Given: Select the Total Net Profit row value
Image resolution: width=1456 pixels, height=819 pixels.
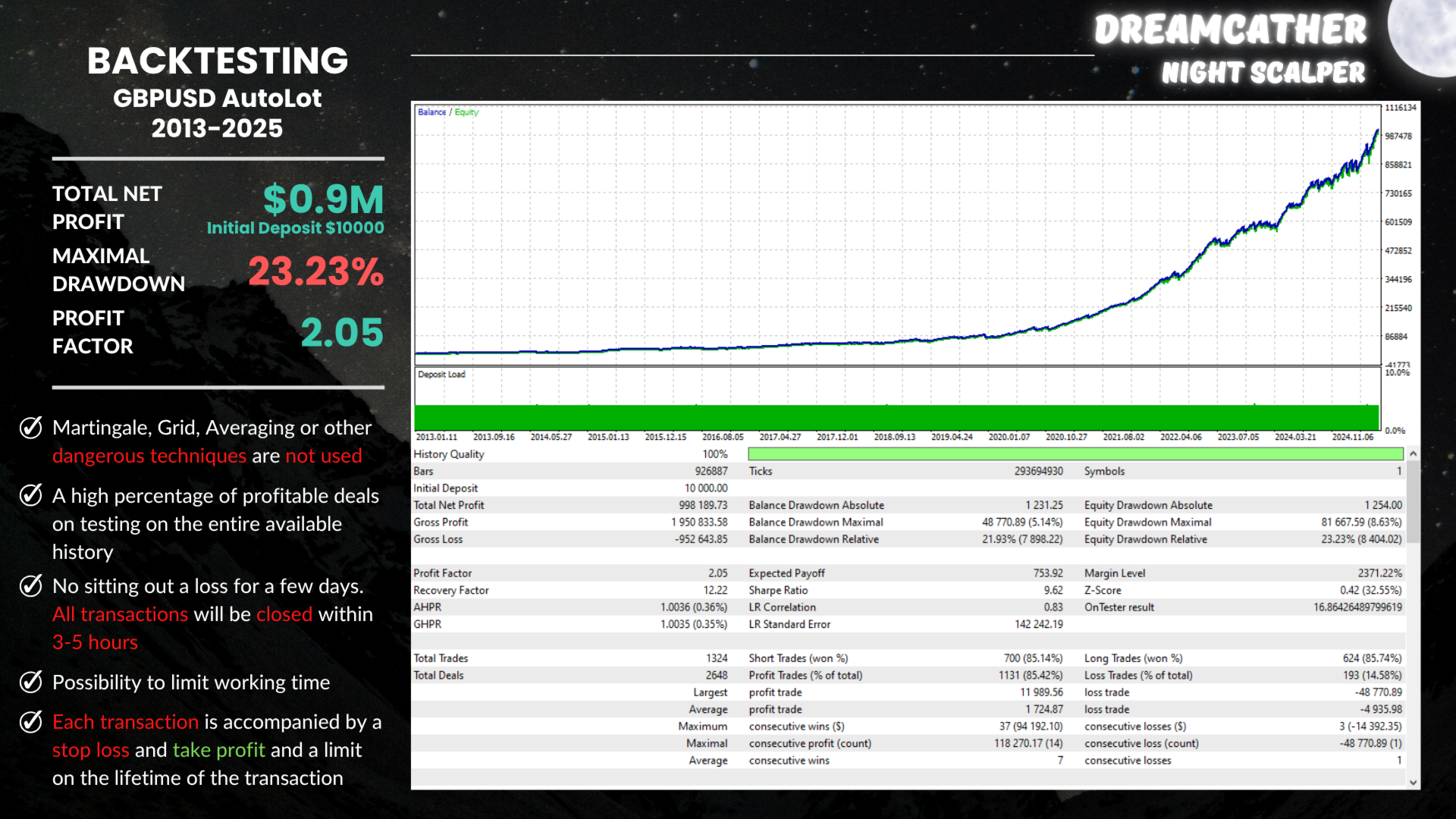Looking at the screenshot, I should pyautogui.click(x=702, y=505).
